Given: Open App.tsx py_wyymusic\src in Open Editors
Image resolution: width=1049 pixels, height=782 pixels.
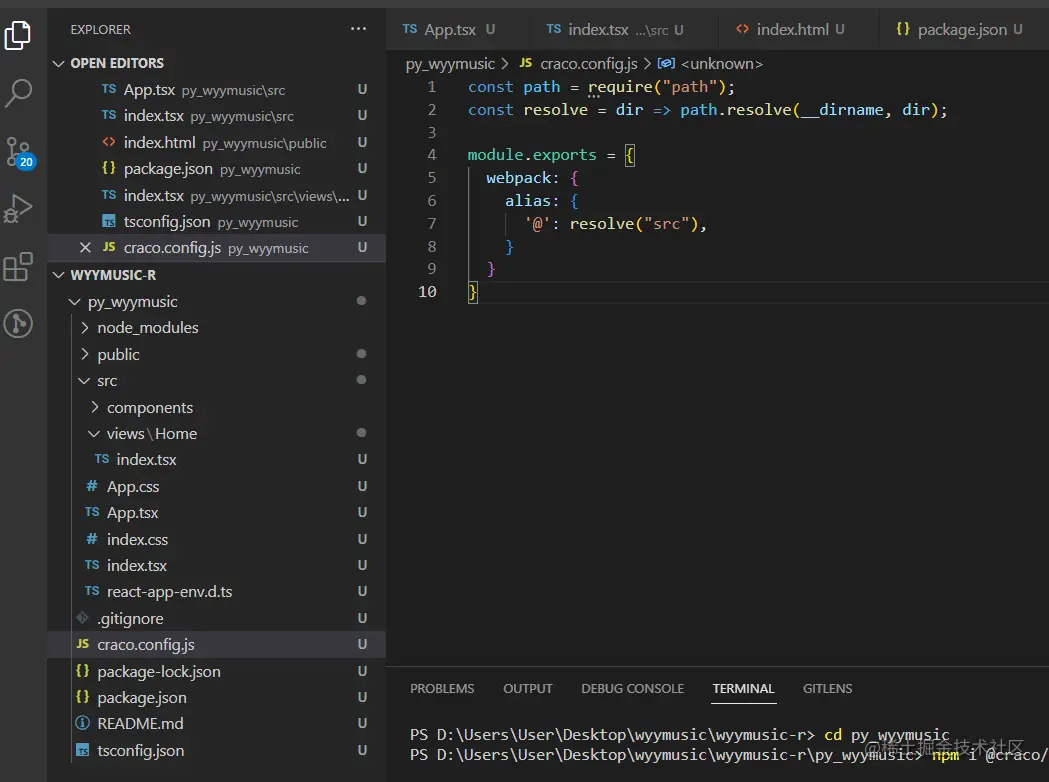Looking at the screenshot, I should [217, 90].
